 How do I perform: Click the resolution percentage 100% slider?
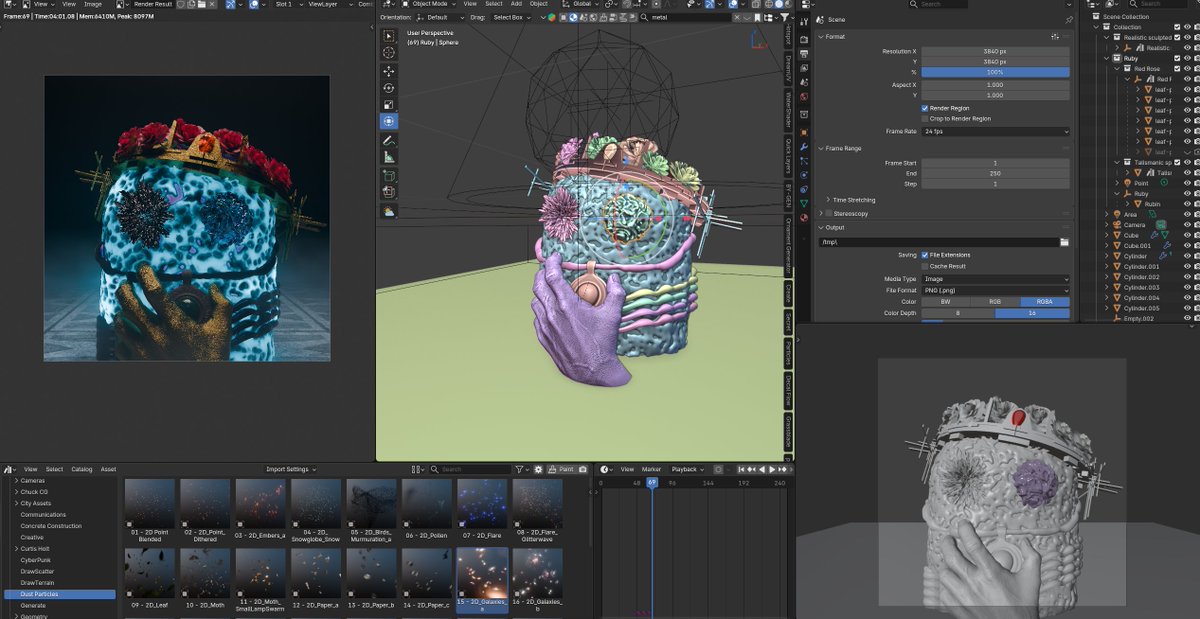pos(995,73)
